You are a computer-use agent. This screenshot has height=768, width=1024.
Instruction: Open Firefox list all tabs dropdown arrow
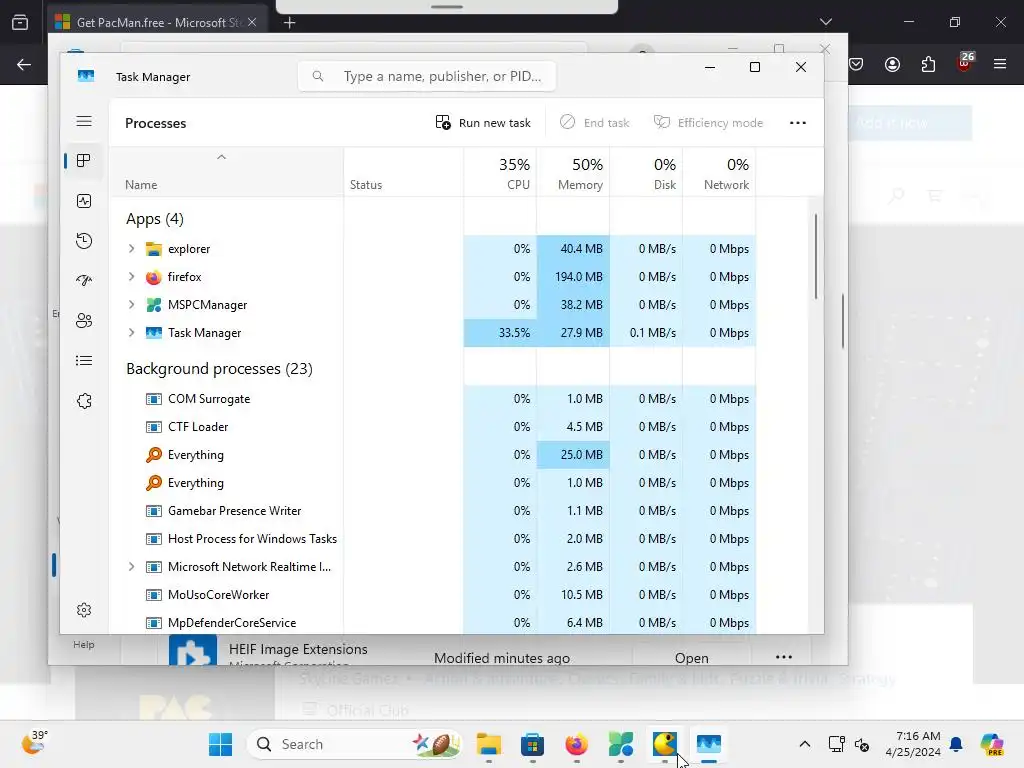(825, 22)
